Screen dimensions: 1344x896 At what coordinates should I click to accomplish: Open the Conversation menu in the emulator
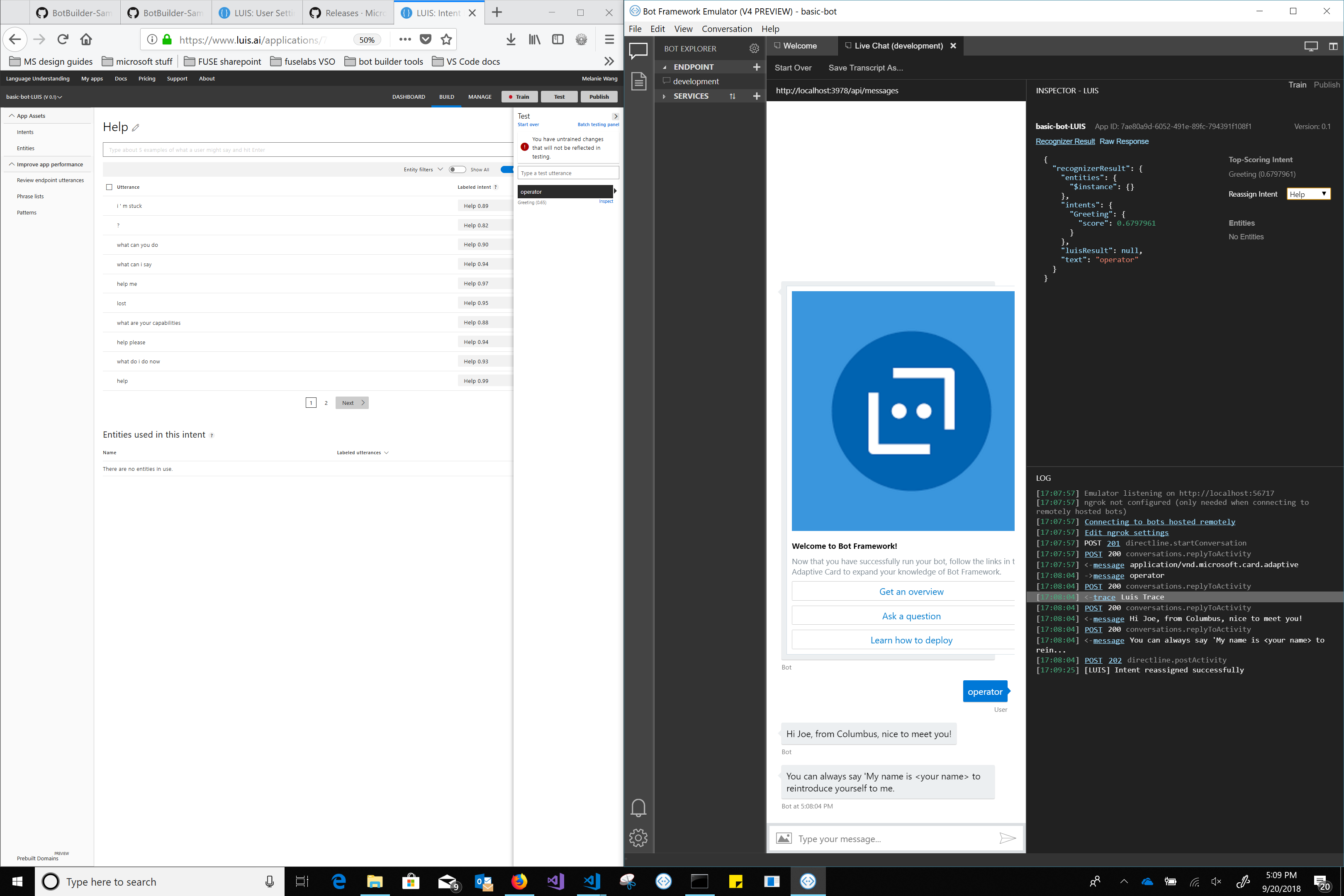coord(727,29)
